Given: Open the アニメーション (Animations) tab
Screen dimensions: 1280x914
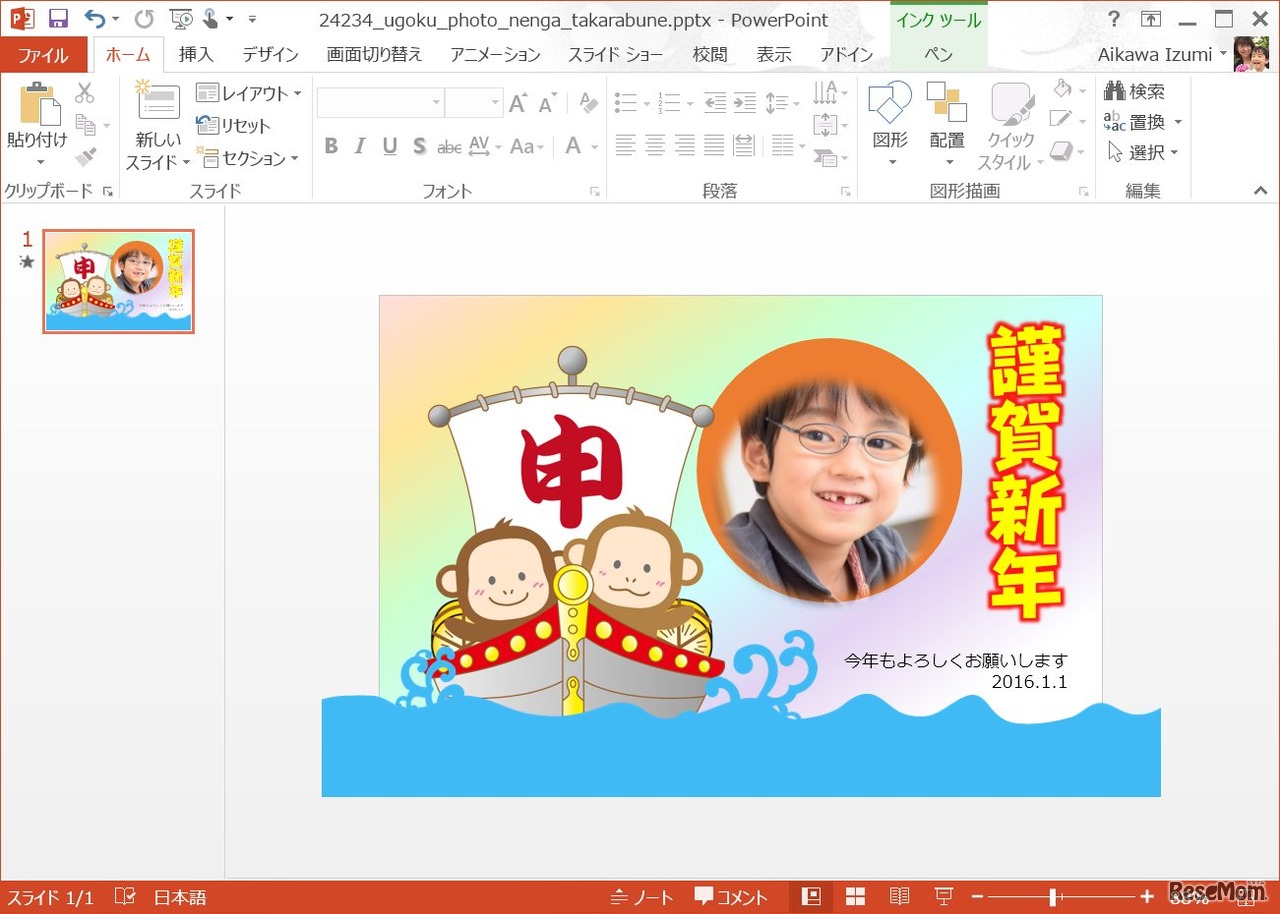Looking at the screenshot, I should coord(494,55).
